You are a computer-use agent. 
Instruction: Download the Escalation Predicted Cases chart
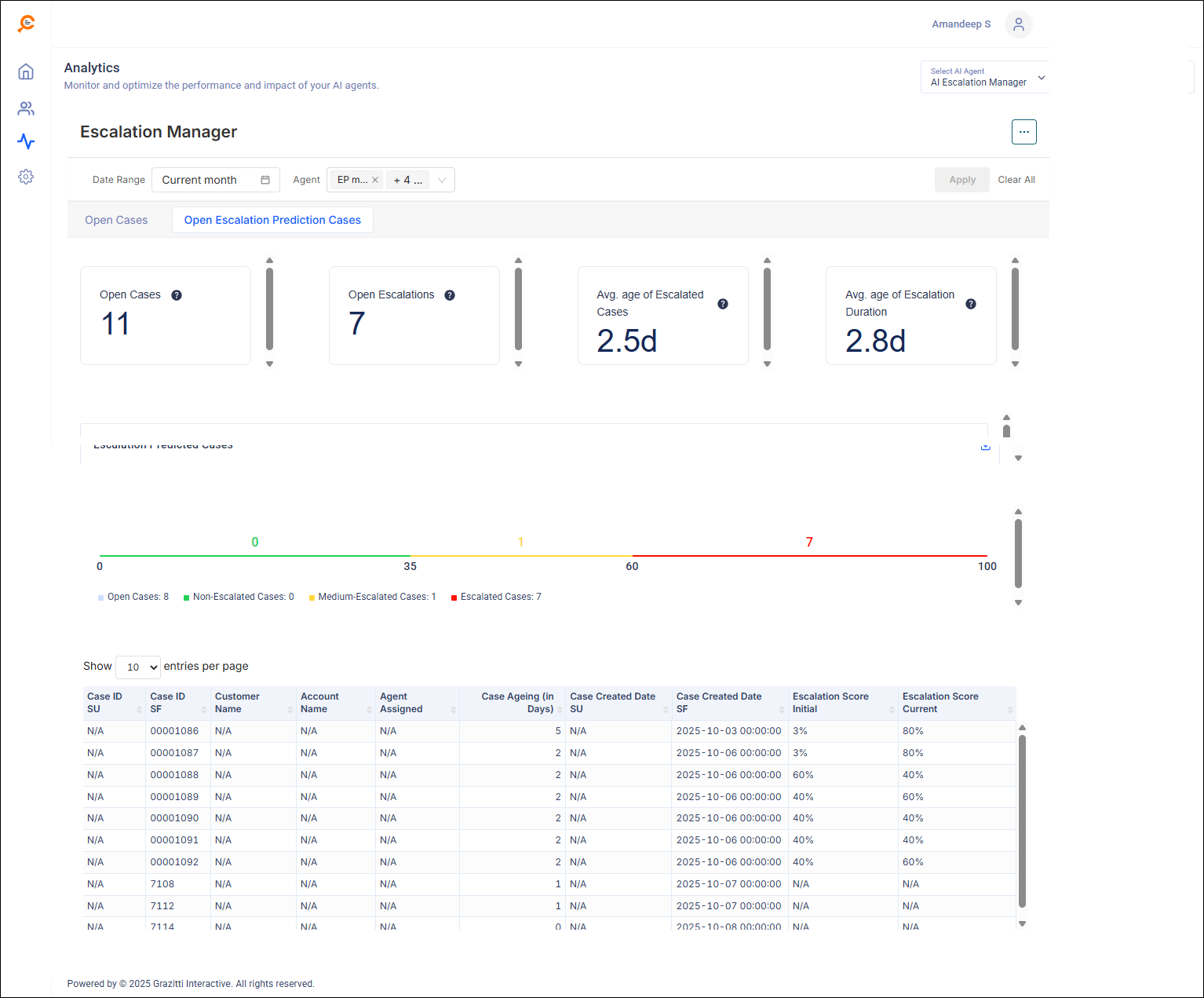tap(985, 446)
